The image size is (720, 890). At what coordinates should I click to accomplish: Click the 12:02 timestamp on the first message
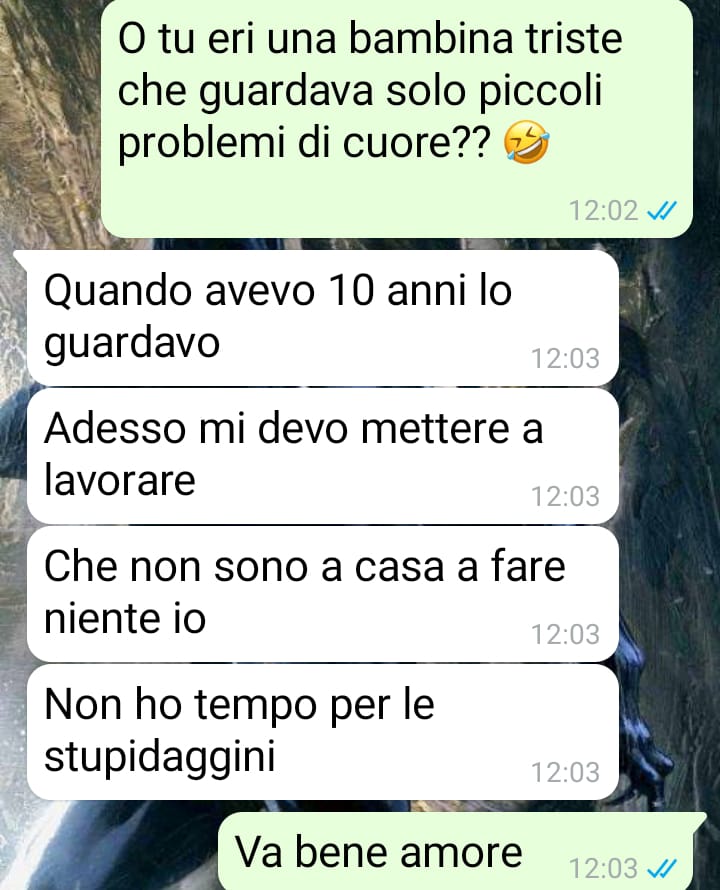coord(603,211)
